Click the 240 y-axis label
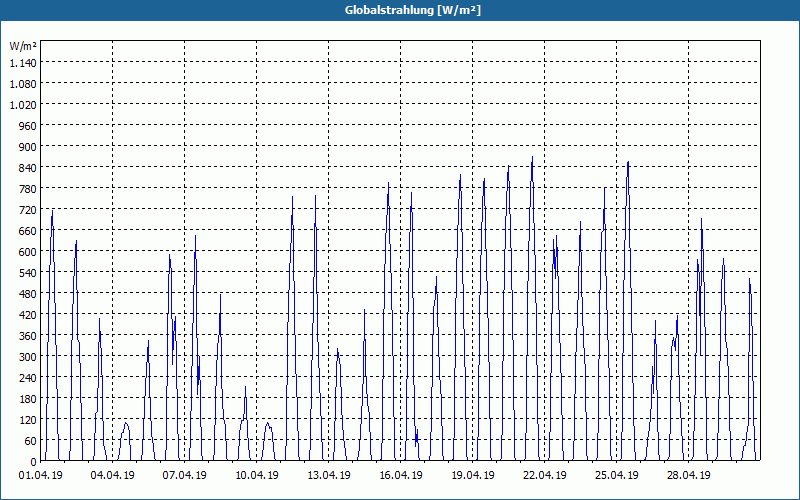The width and height of the screenshot is (800, 500). 29,378
